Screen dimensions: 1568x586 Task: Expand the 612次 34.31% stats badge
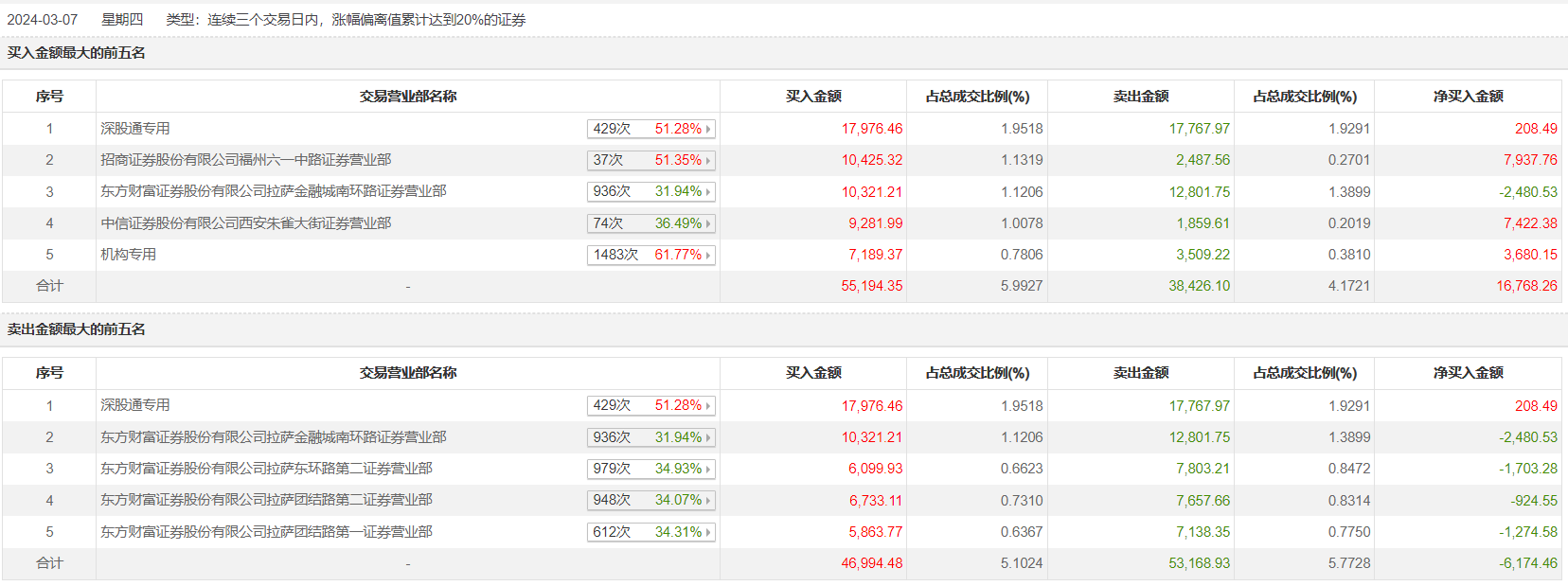650,532
